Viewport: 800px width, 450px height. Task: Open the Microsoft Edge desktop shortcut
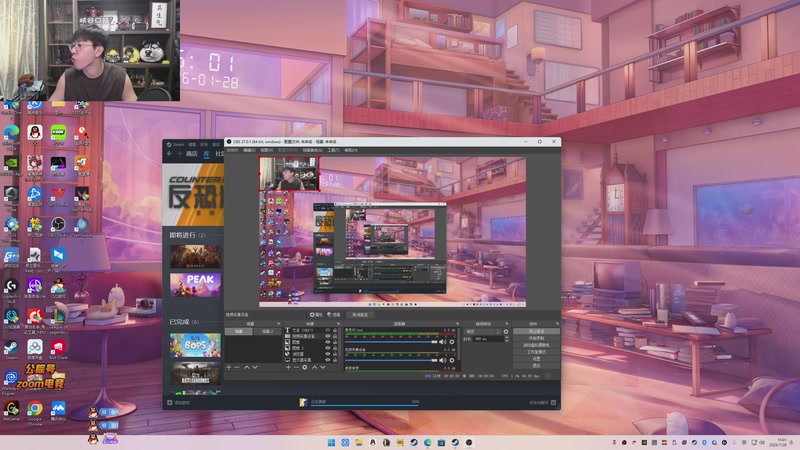tap(11, 134)
